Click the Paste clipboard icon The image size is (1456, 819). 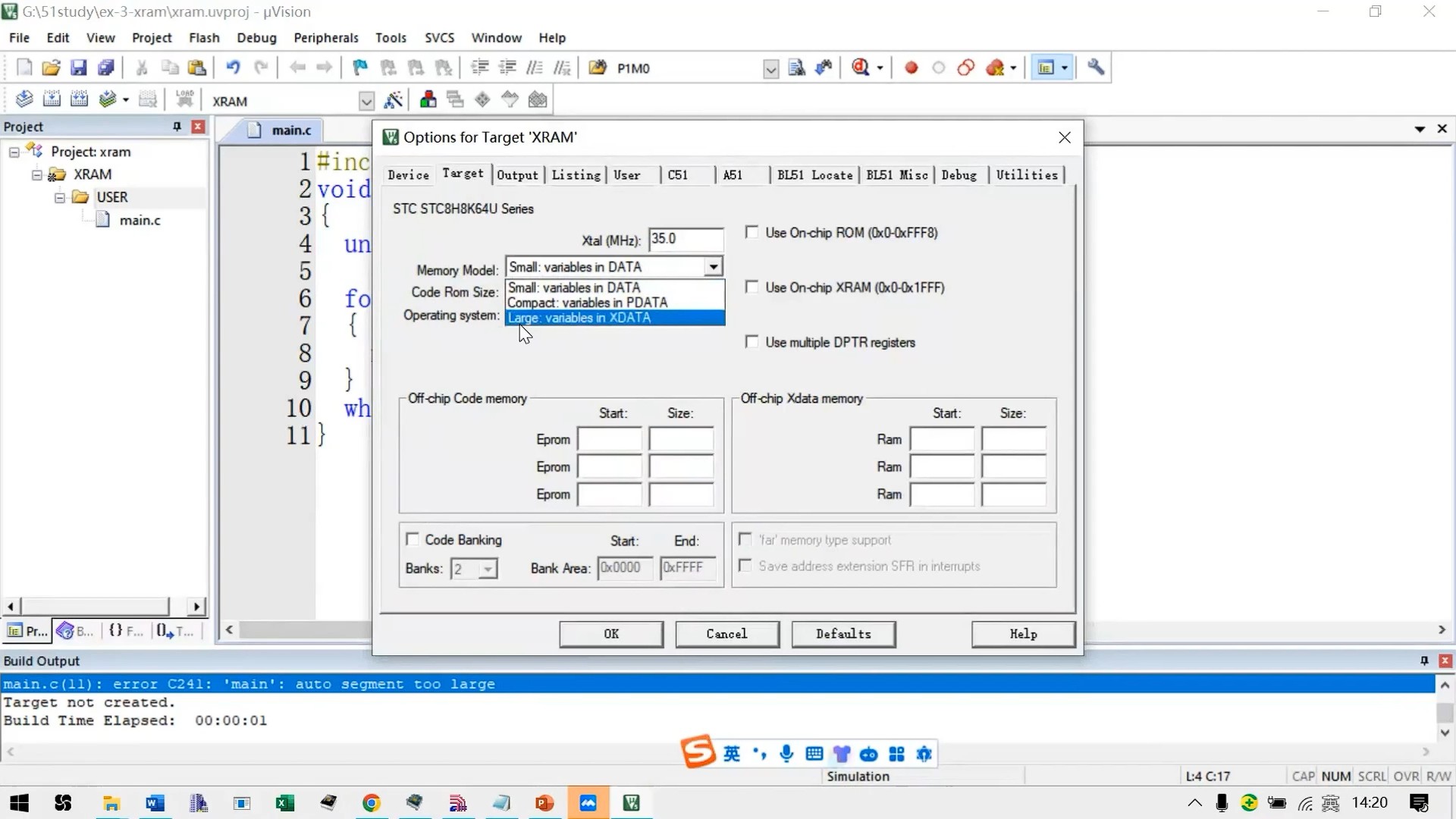coord(196,68)
